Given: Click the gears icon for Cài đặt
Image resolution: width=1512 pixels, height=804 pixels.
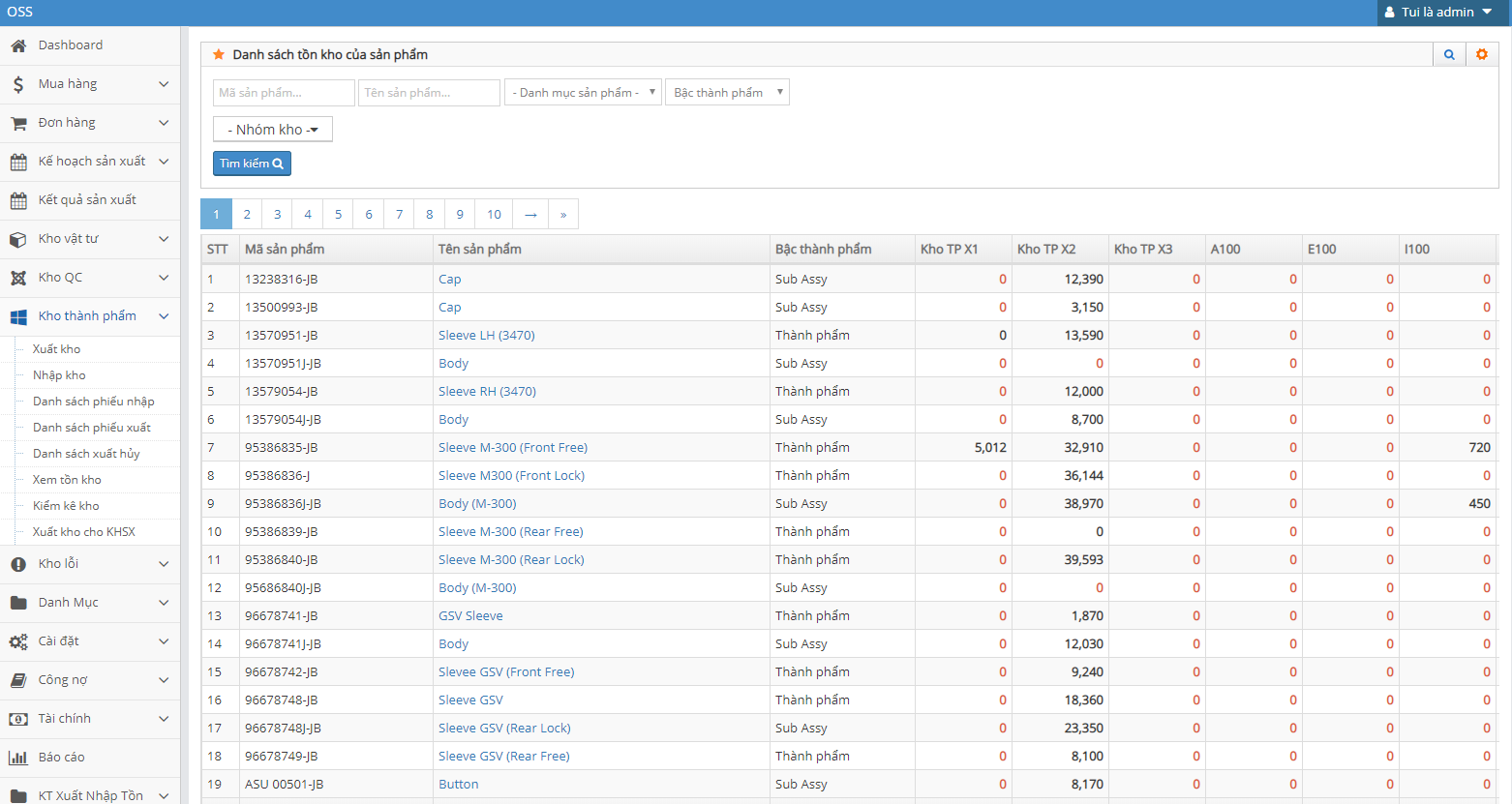Looking at the screenshot, I should [18, 641].
